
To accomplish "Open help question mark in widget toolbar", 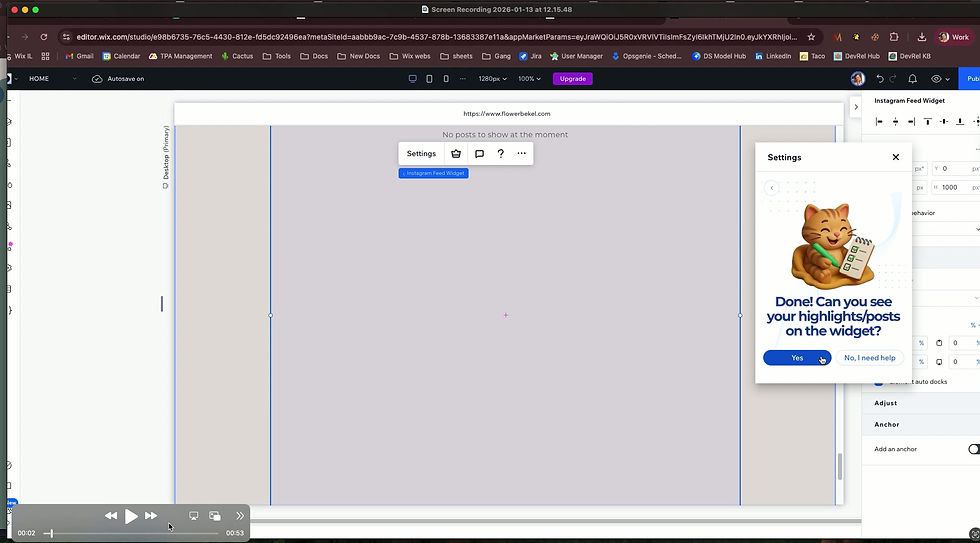I will [x=501, y=154].
